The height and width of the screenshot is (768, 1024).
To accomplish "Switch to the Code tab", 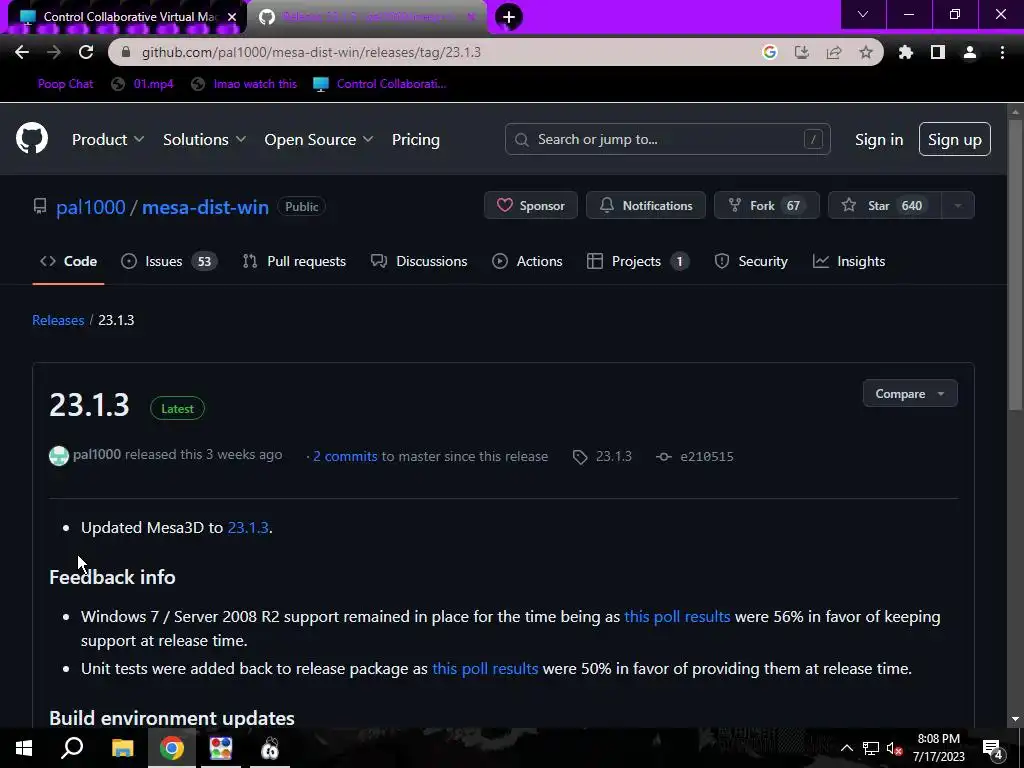I will (x=69, y=261).
